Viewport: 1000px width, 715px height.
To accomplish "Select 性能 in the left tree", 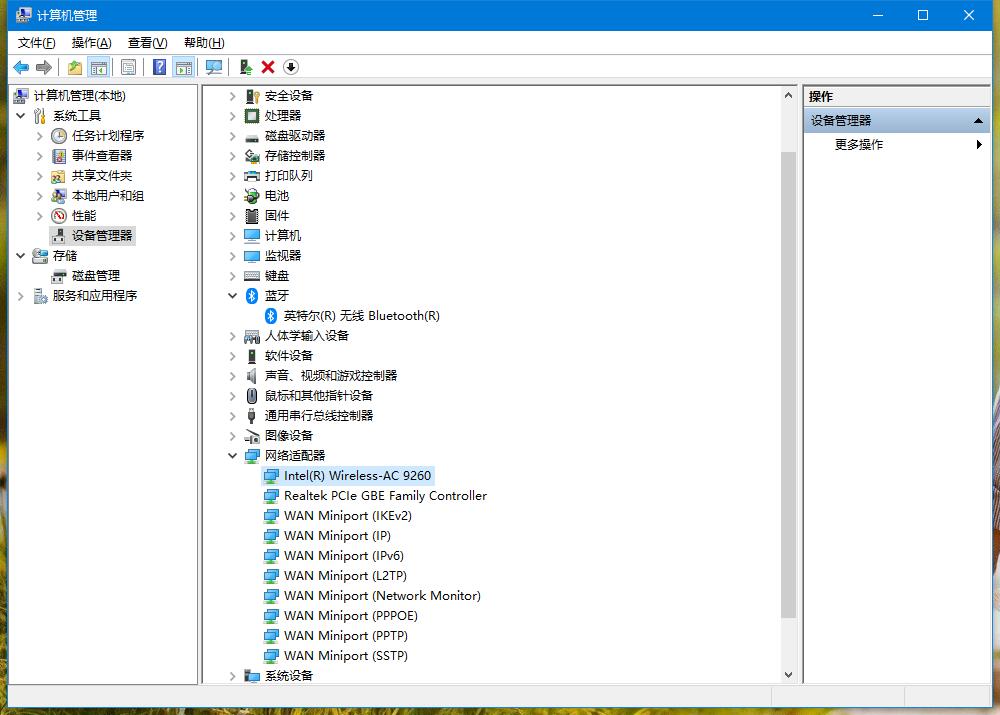I will (84, 216).
